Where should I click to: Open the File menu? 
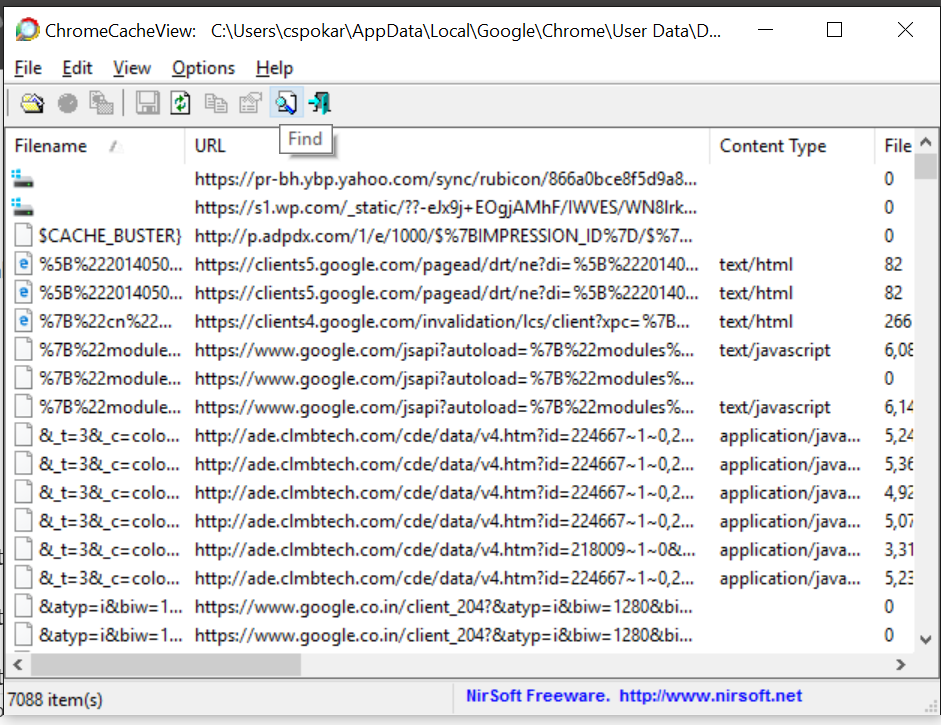click(28, 68)
